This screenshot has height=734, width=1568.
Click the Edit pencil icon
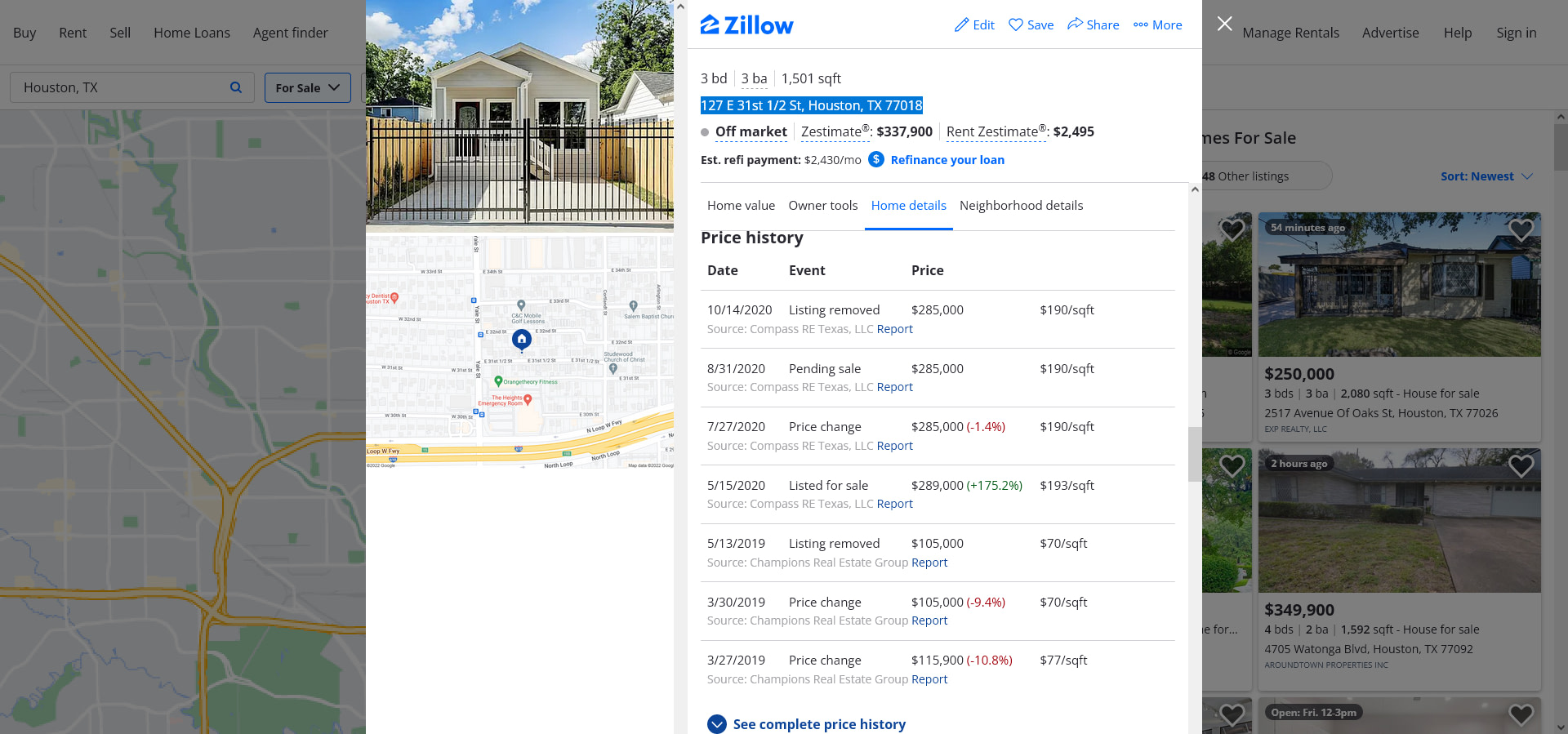pos(962,25)
